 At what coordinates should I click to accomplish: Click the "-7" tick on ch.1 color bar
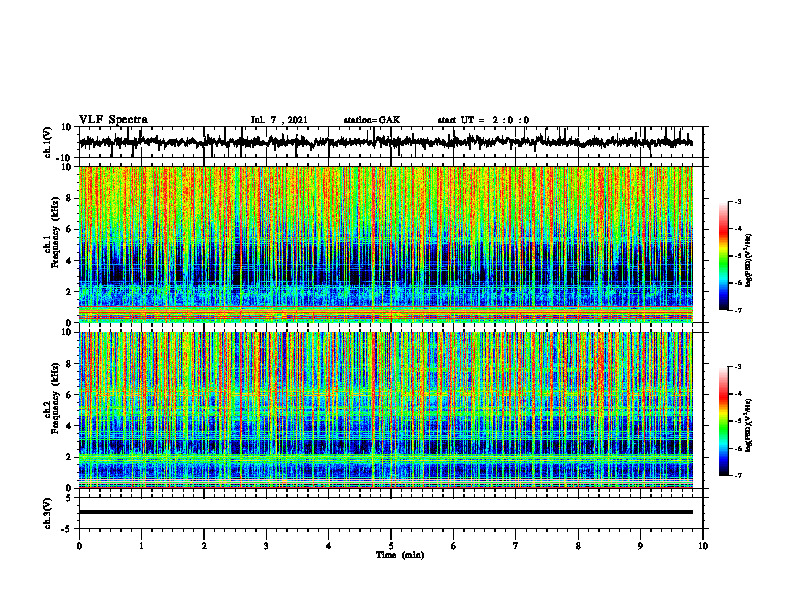point(737,310)
